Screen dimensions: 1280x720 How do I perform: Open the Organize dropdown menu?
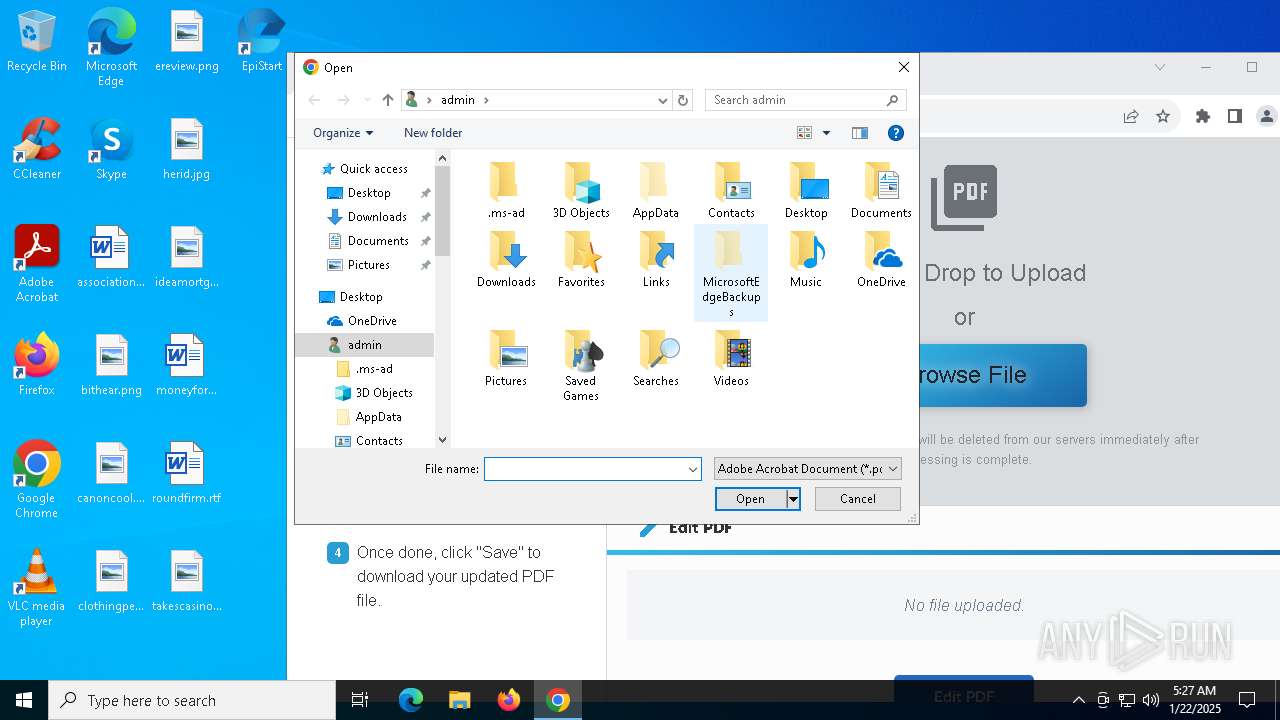pyautogui.click(x=343, y=133)
